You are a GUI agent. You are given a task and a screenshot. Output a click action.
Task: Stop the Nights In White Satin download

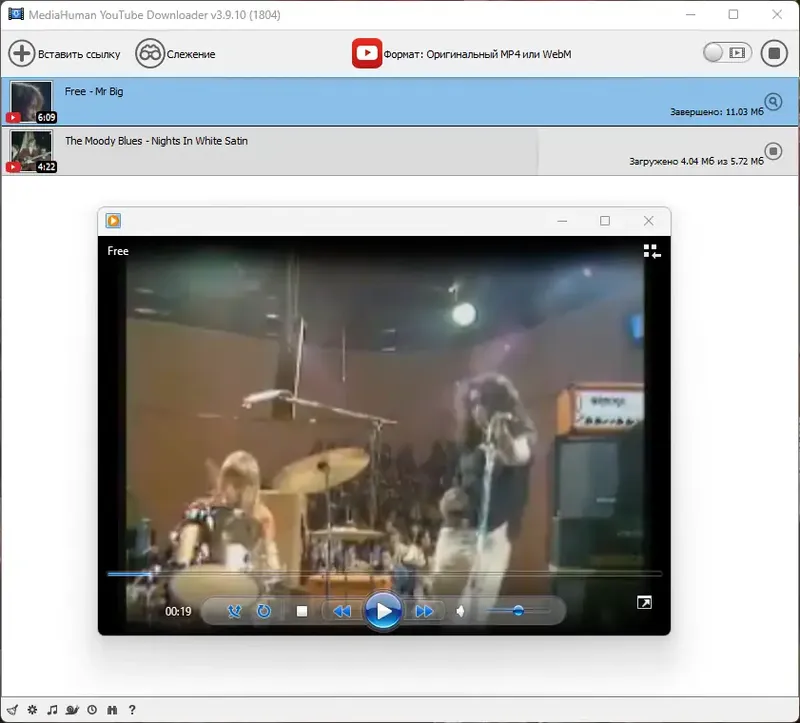pos(773,151)
